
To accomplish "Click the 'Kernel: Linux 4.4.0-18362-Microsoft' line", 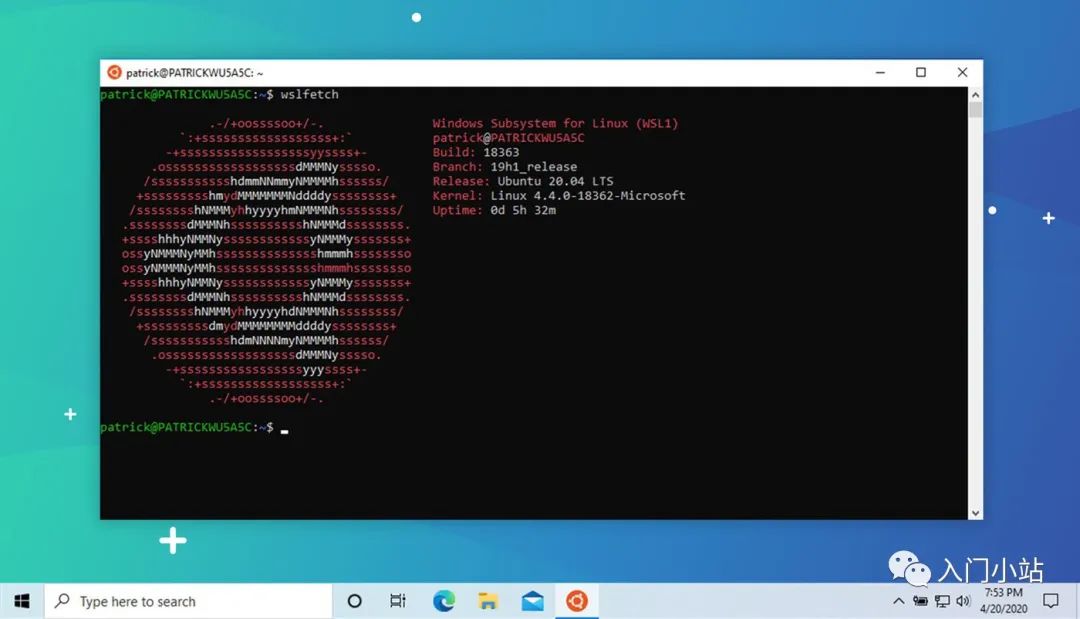I will pos(559,196).
